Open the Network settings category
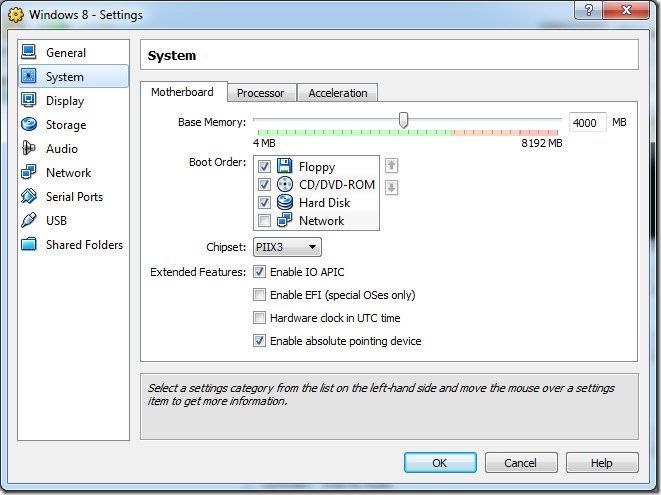 pos(73,172)
